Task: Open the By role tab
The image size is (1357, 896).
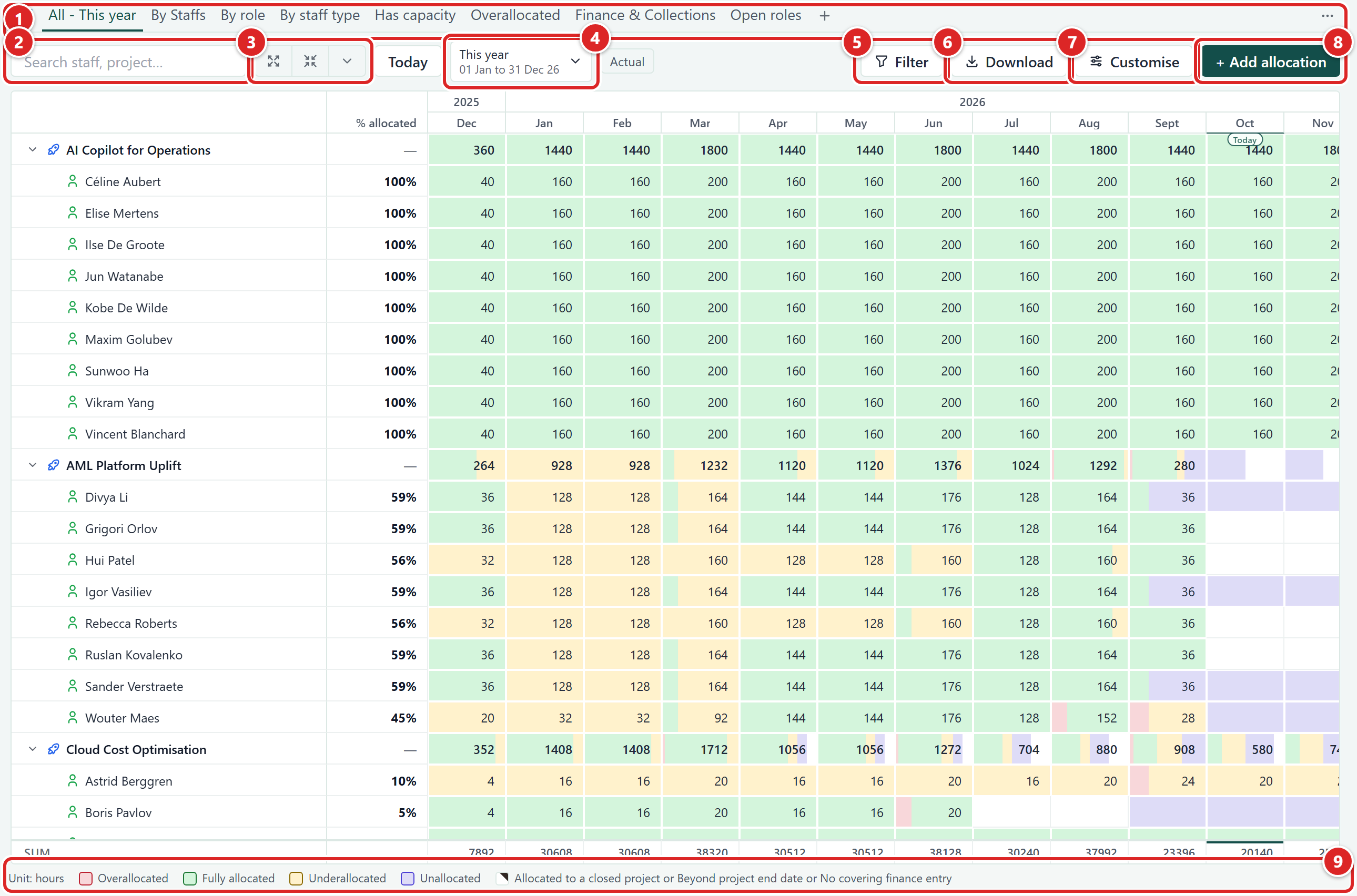Action: 242,15
